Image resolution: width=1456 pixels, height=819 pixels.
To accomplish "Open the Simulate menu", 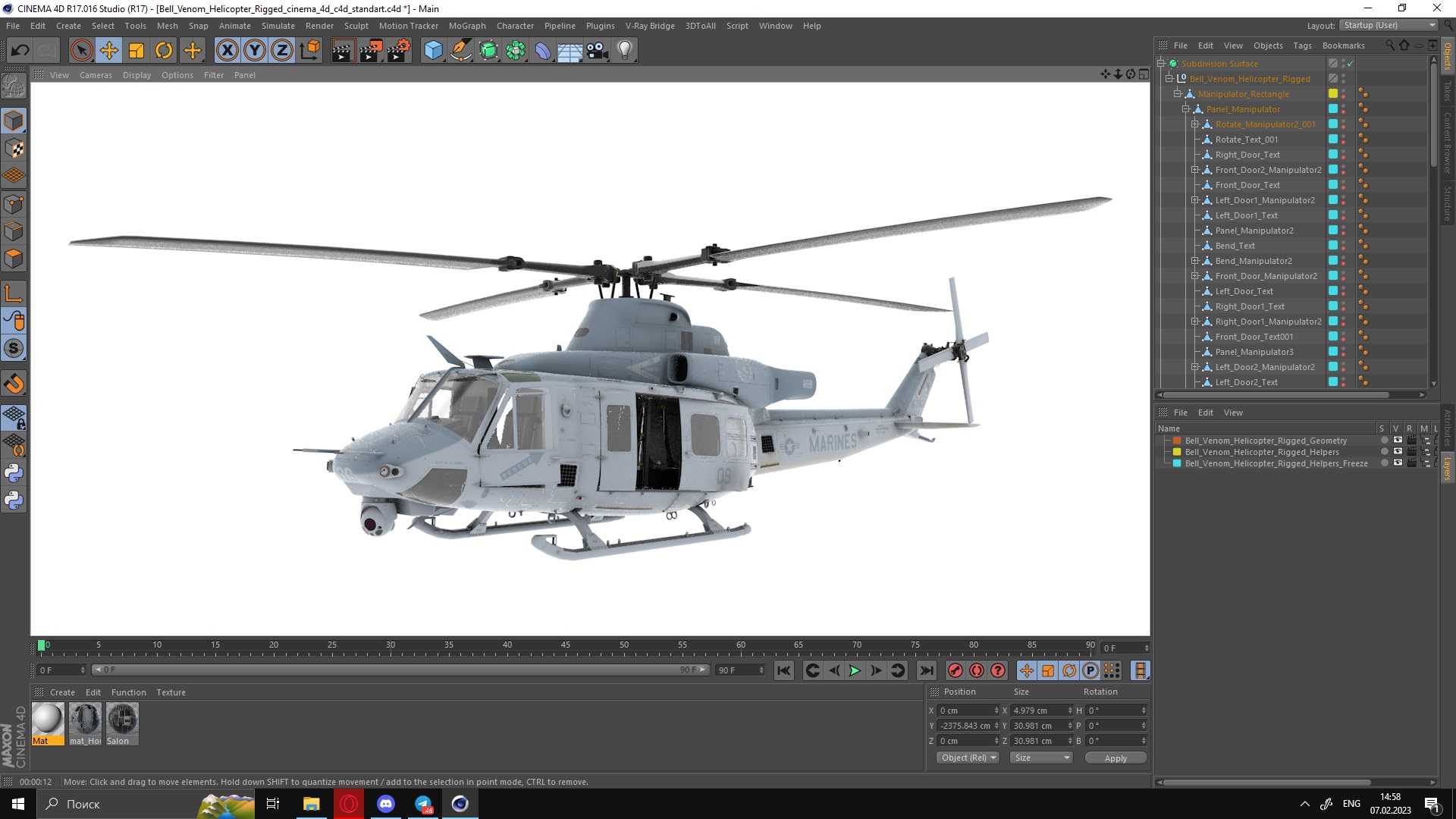I will [x=278, y=26].
